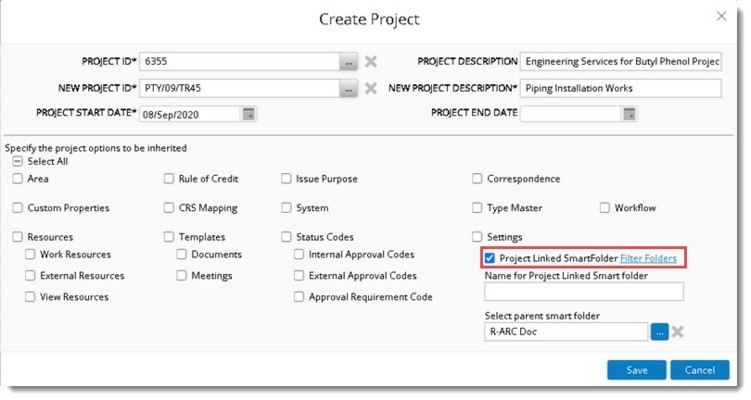The image size is (751, 400).
Task: Open the Project End Date calendar picker
Action: click(629, 113)
